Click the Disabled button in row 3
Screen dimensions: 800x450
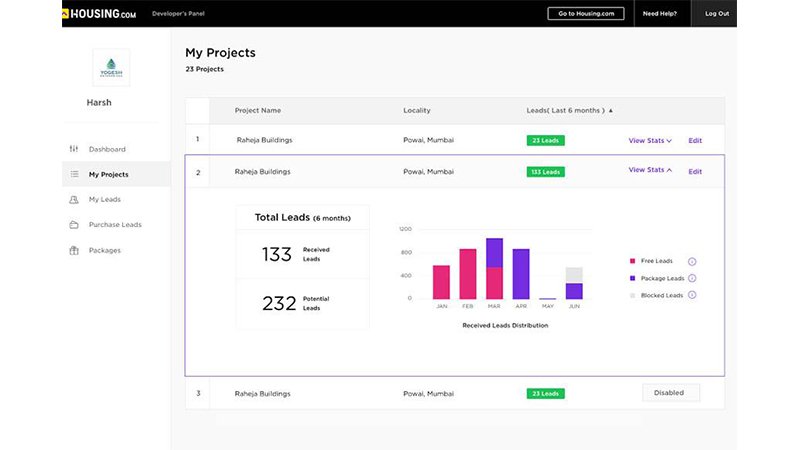[x=671, y=393]
